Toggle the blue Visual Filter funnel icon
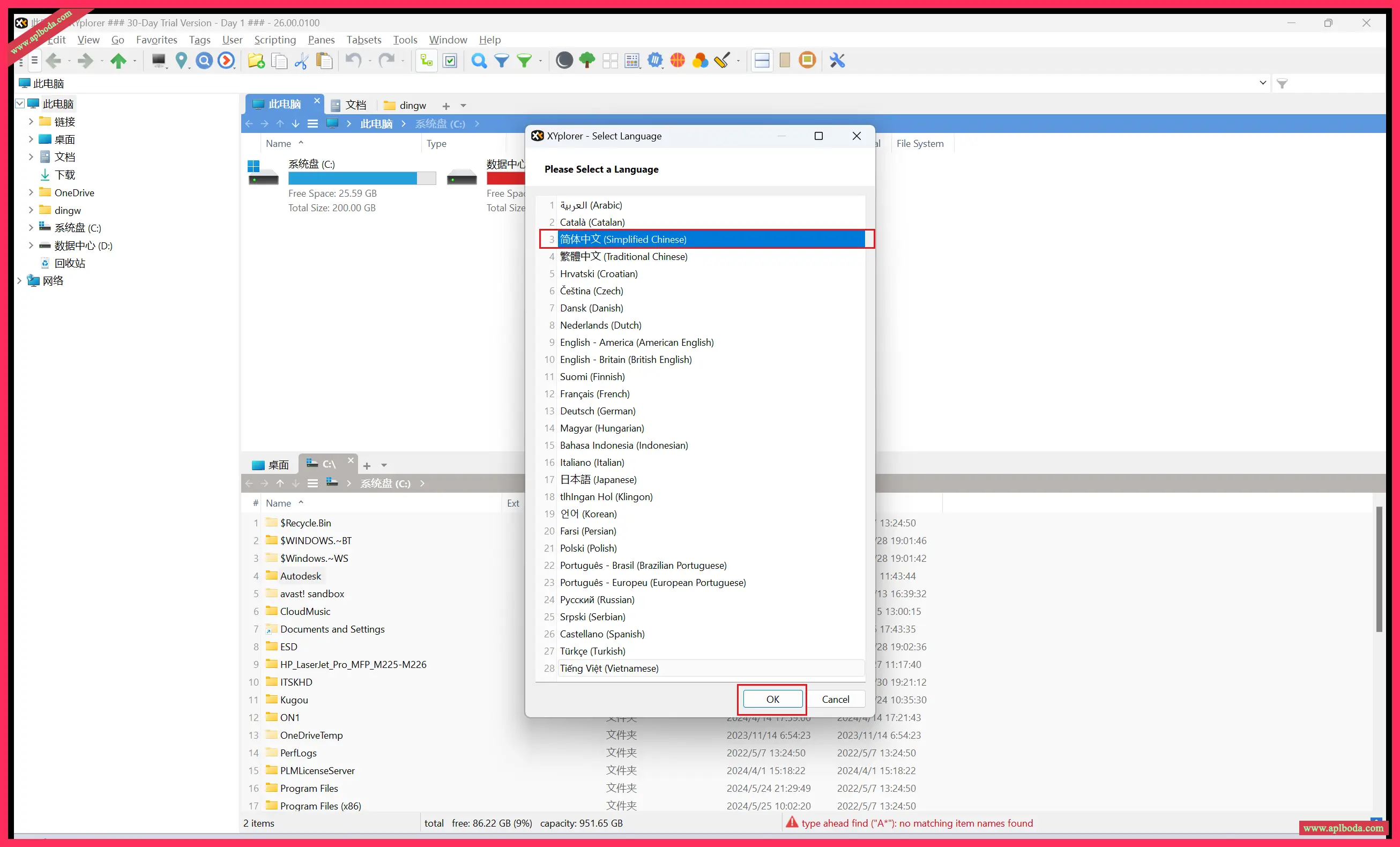Viewport: 1400px width, 847px height. [x=502, y=60]
